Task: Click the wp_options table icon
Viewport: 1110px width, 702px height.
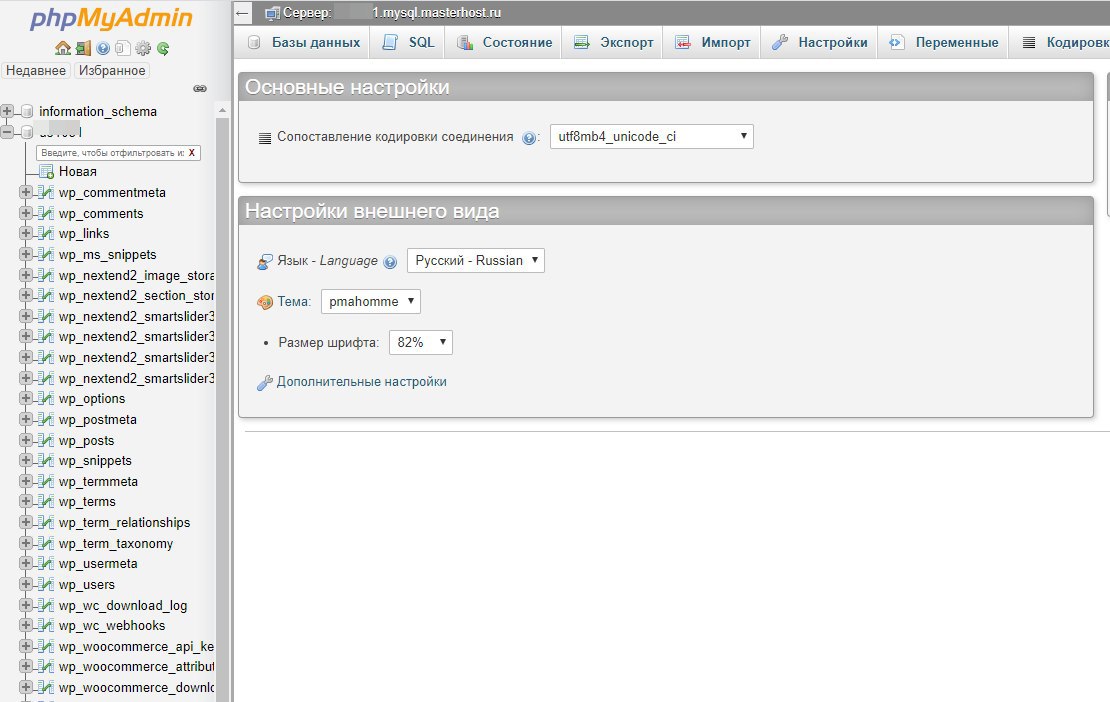Action: 46,398
